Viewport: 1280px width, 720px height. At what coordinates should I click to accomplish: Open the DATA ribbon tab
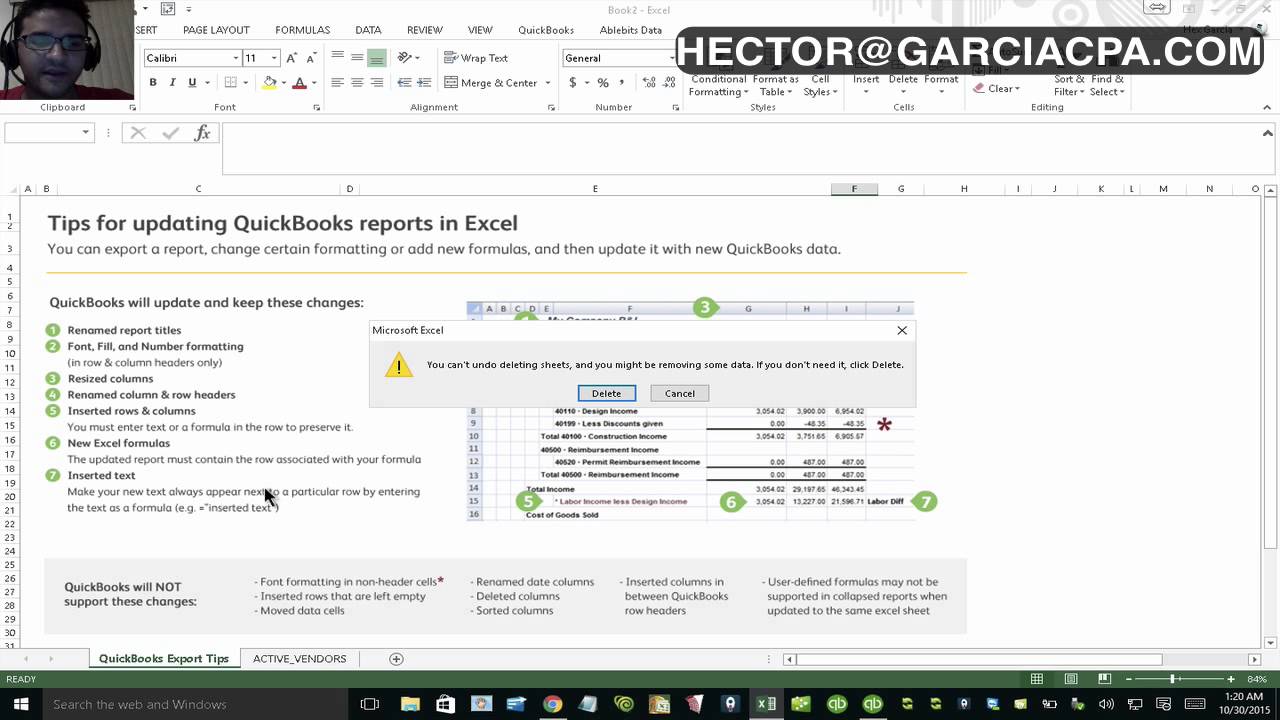368,30
